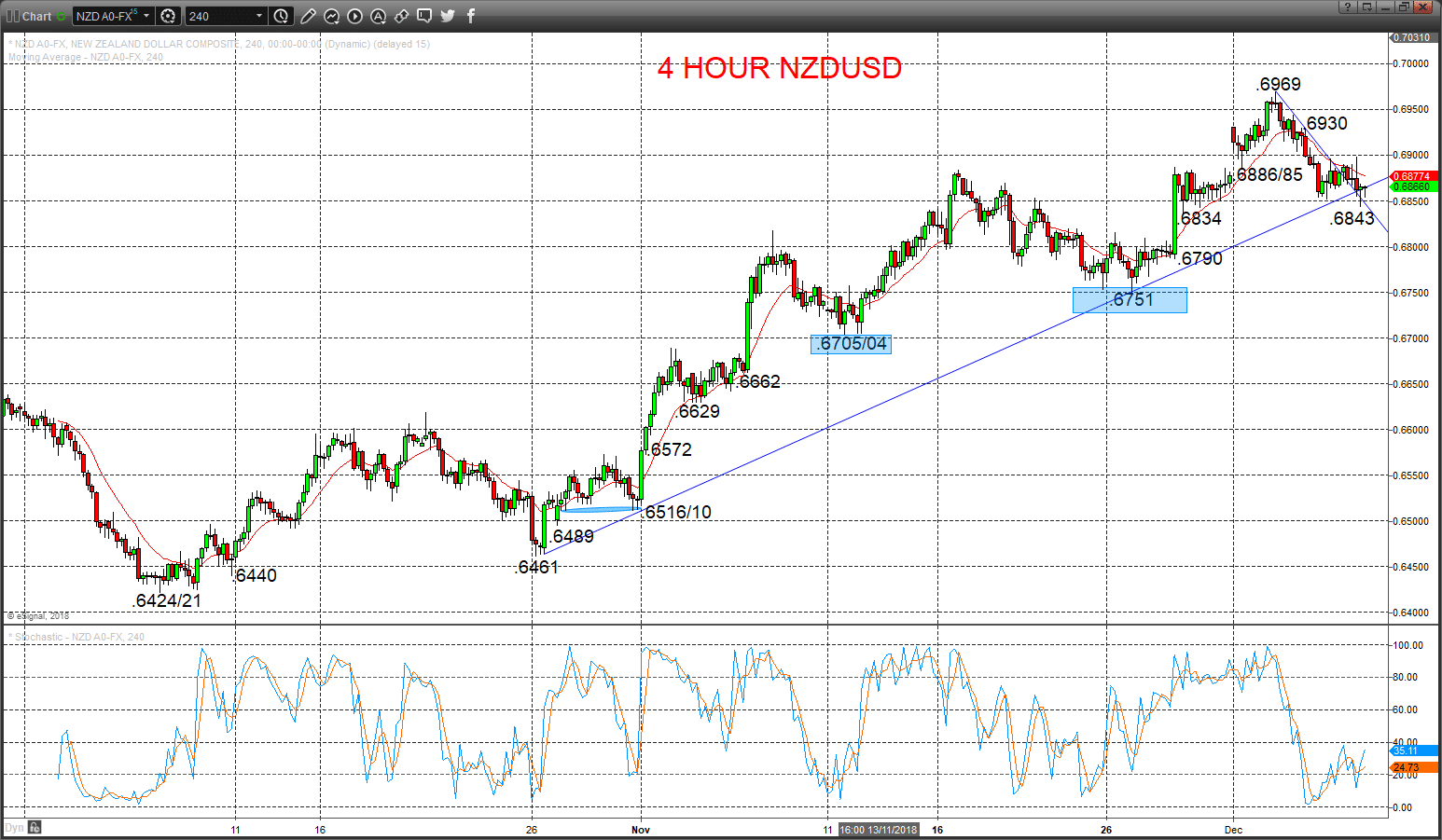
Task: Click the 0.65000 price axis label
Action: tap(1411, 521)
